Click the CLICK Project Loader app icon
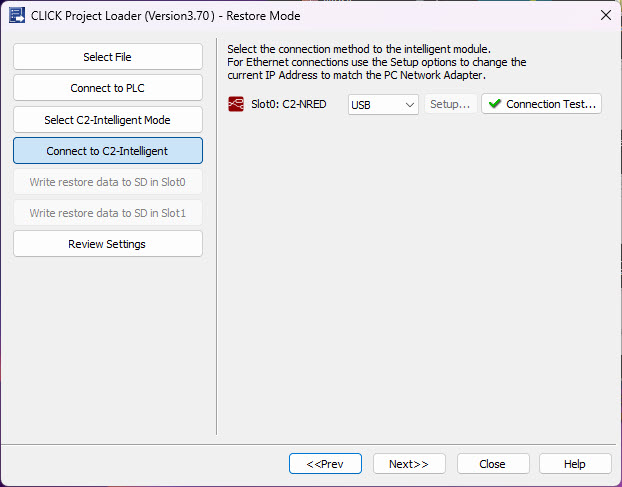This screenshot has height=487, width=622. click(x=17, y=16)
